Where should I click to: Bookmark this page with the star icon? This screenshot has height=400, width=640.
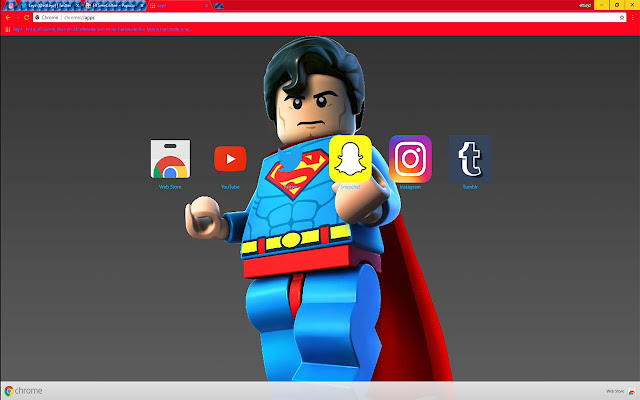pyautogui.click(x=622, y=18)
